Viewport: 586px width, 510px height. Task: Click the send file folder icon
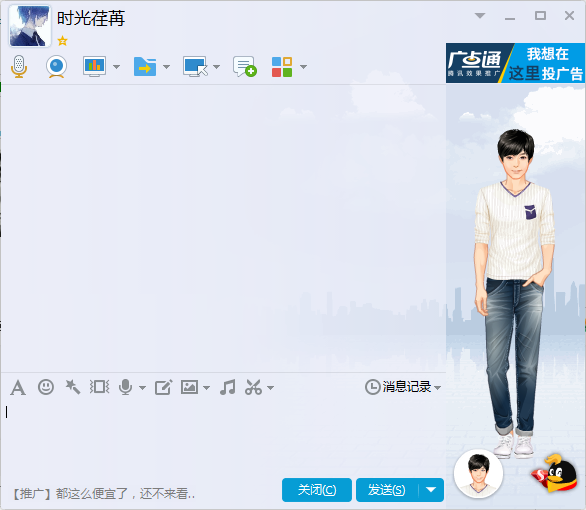[x=145, y=67]
